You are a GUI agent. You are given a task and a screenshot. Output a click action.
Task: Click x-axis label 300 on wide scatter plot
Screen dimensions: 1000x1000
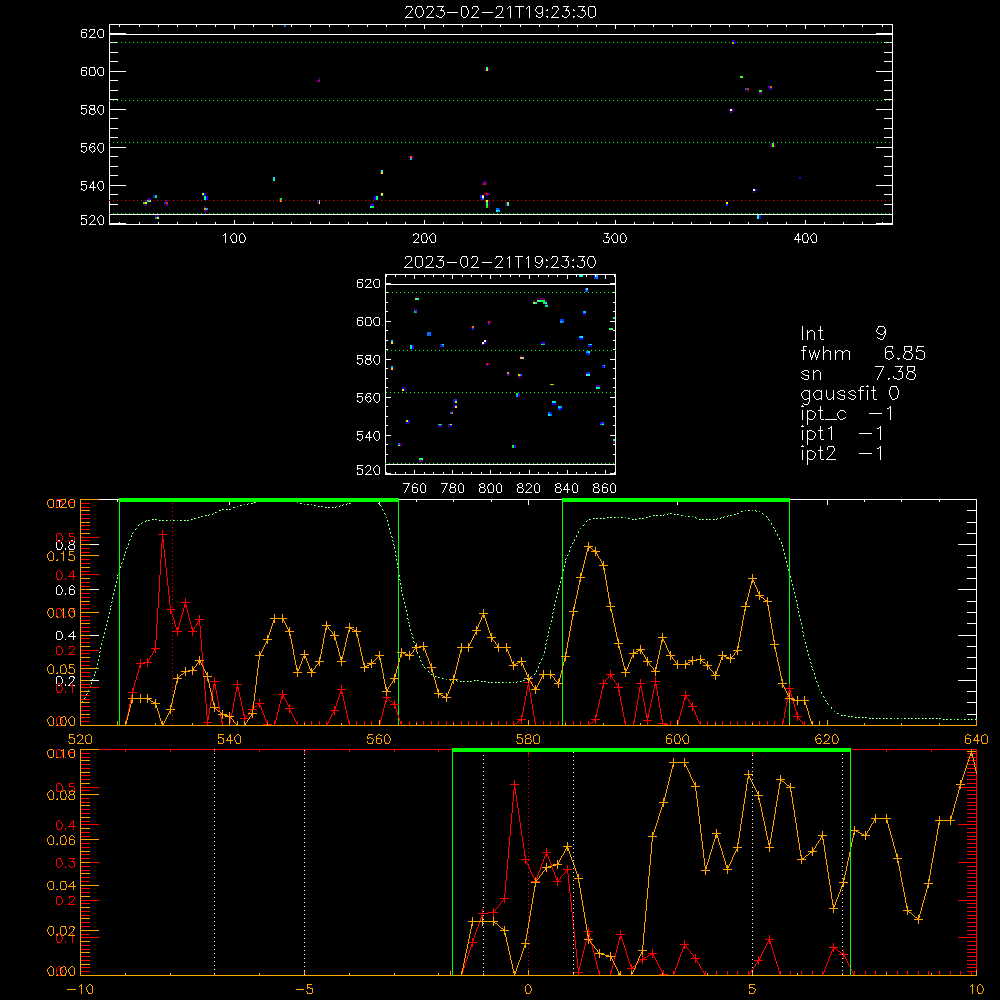[615, 239]
